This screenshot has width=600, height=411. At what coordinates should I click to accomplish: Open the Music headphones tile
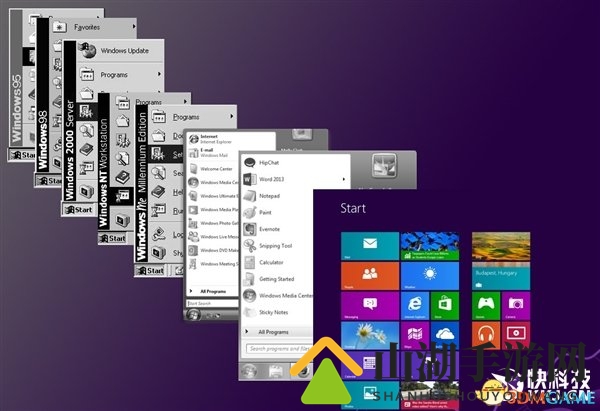[486, 335]
